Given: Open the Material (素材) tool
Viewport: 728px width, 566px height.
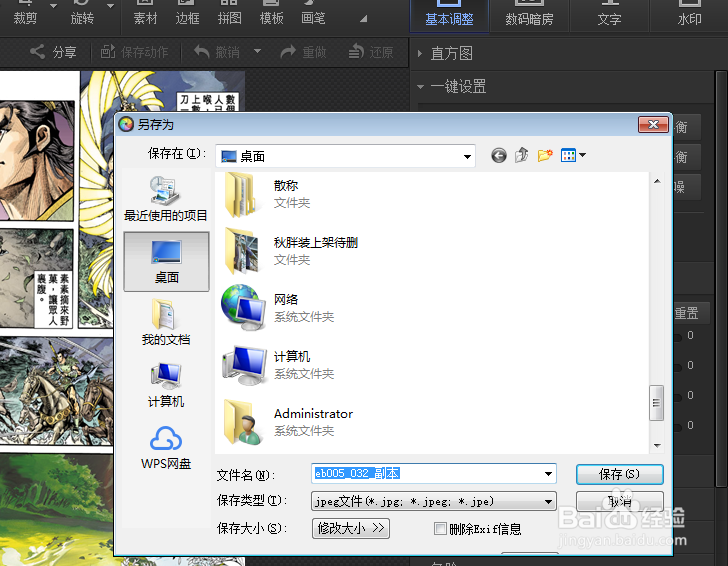Looking at the screenshot, I should coord(145,14).
